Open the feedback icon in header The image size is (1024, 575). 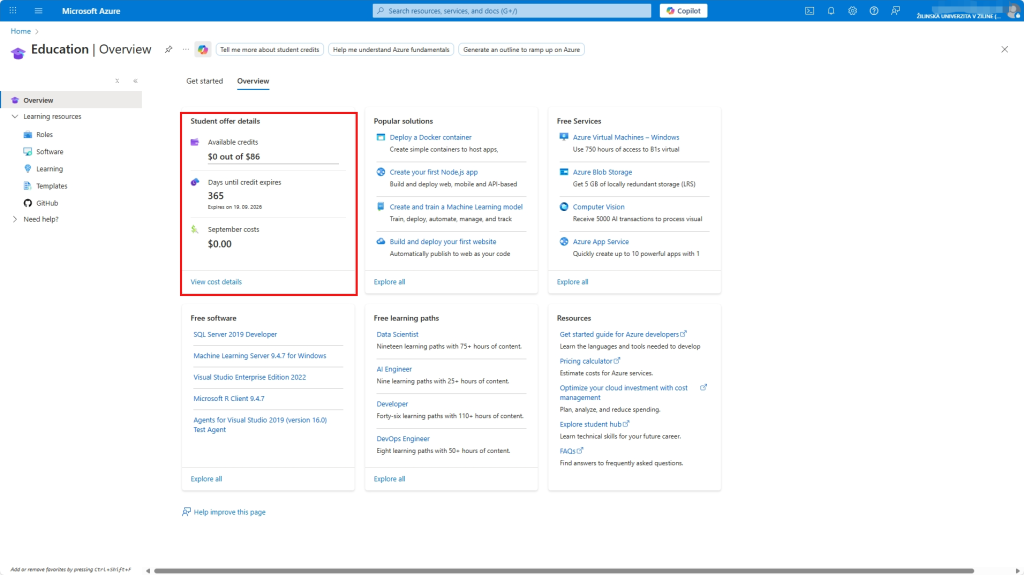(896, 11)
